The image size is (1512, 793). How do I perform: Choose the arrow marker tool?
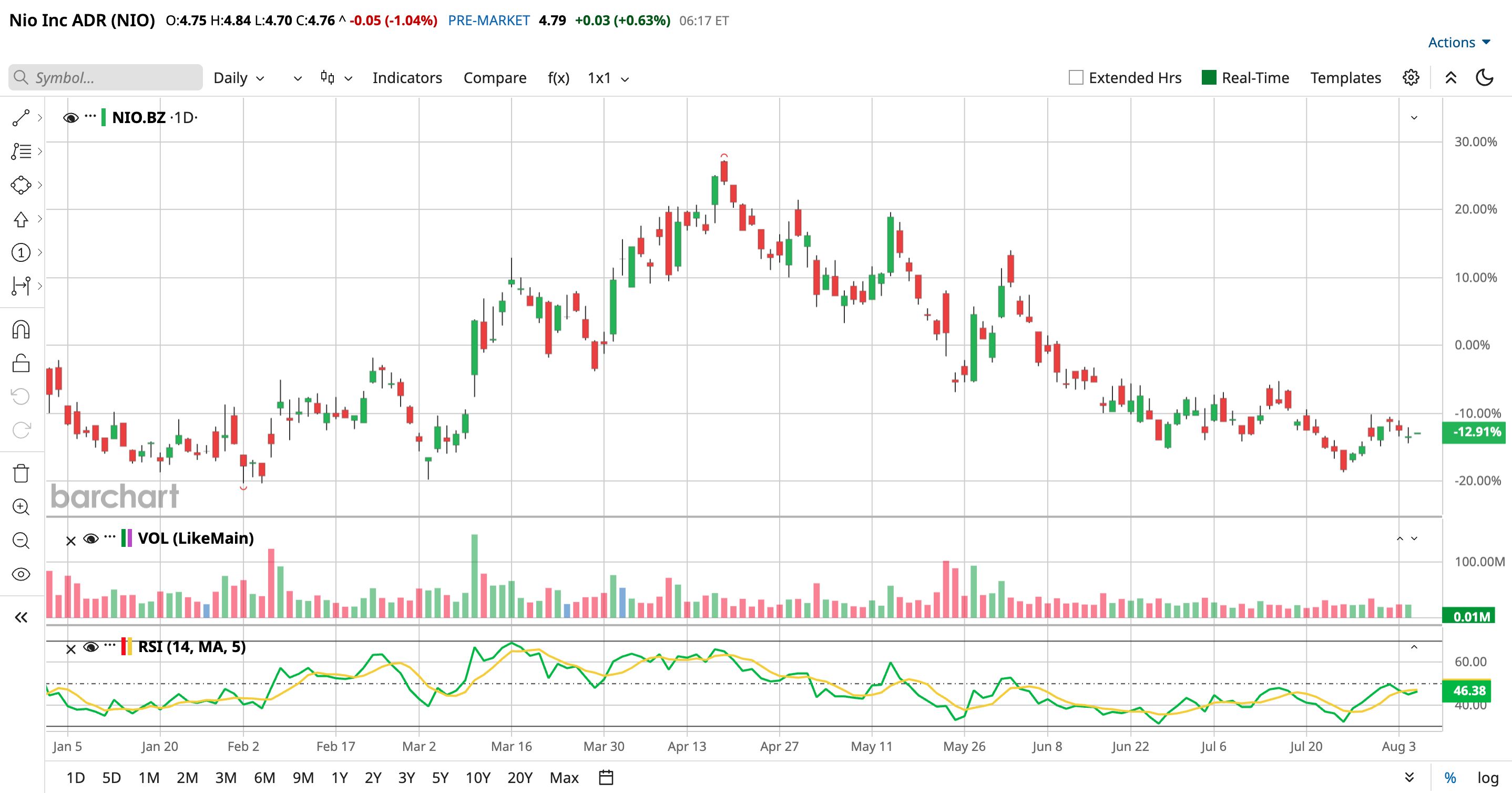coord(21,219)
